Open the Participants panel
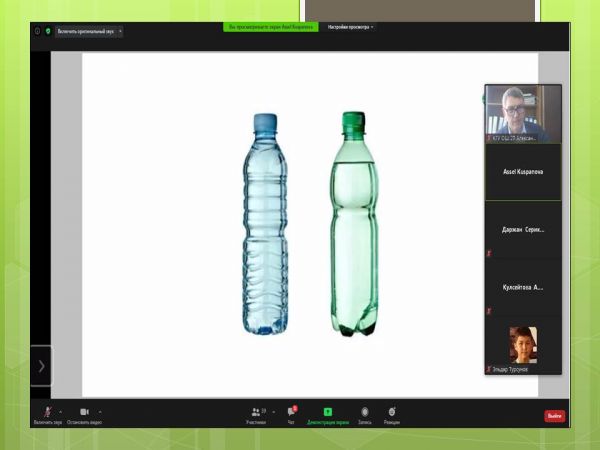 [256, 412]
